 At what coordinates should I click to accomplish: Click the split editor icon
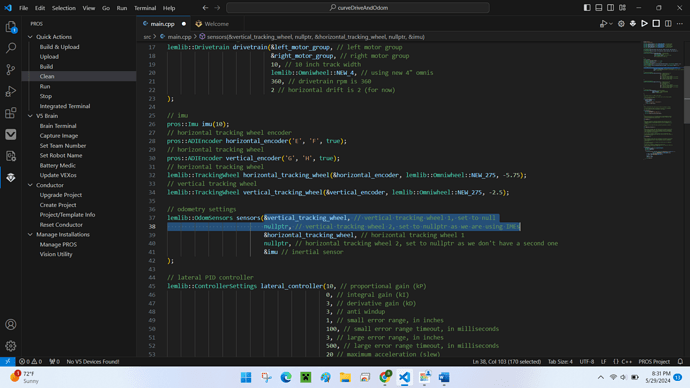coord(668,24)
